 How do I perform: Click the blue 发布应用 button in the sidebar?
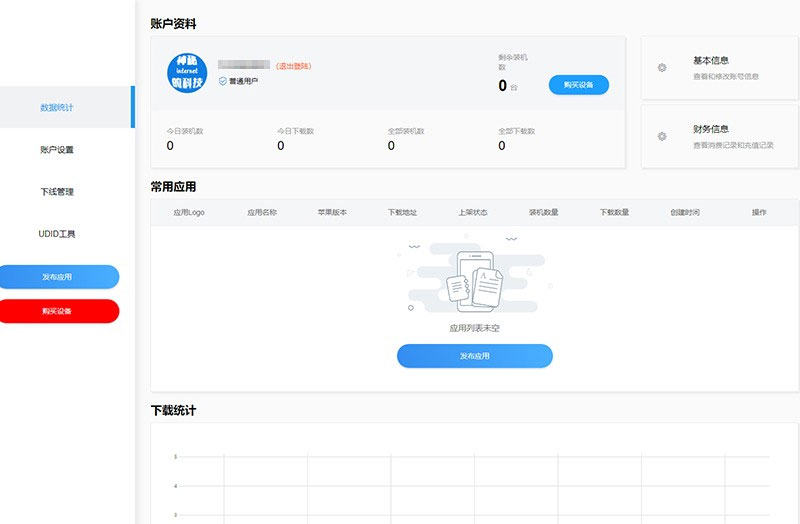coord(59,277)
